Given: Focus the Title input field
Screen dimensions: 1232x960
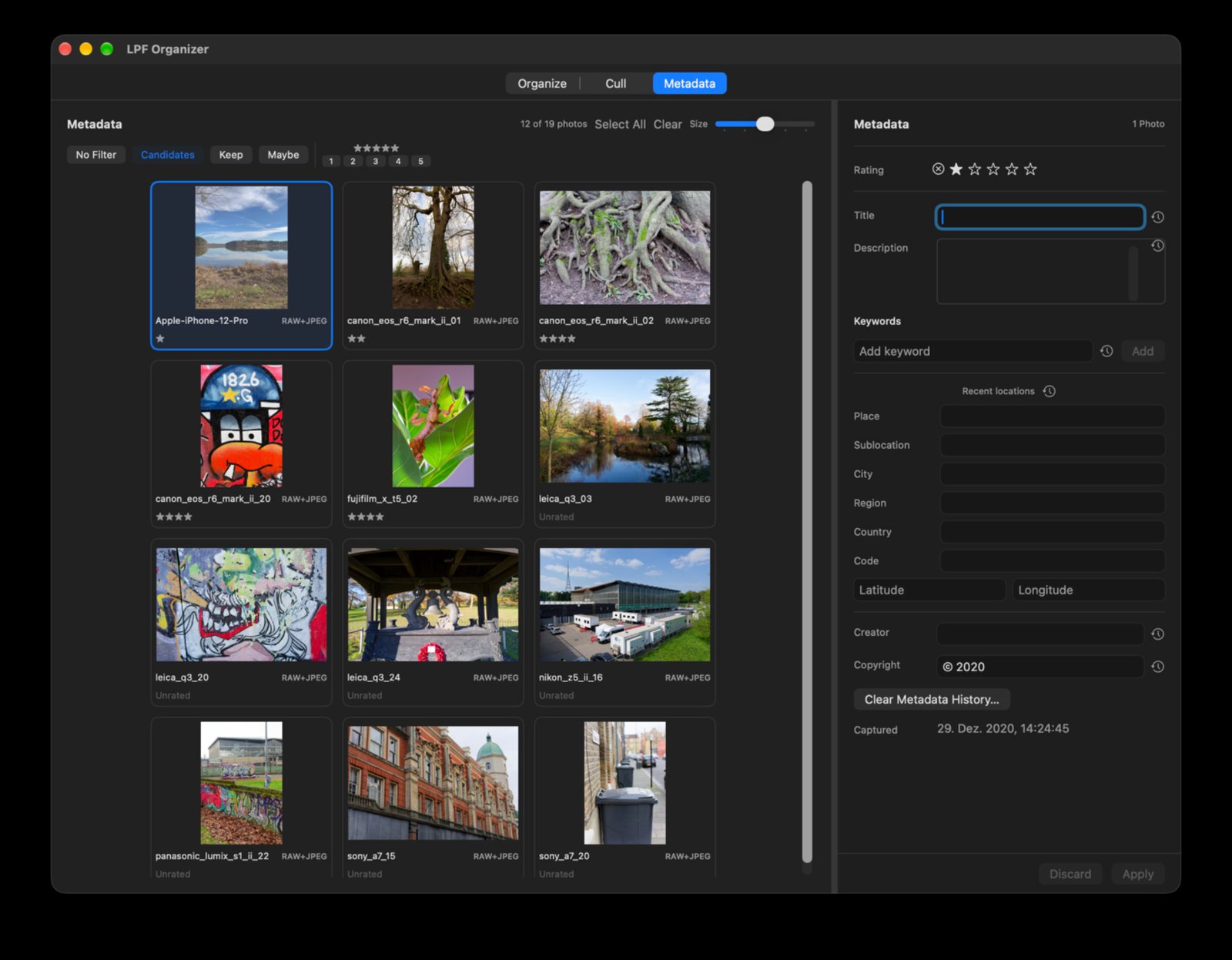Looking at the screenshot, I should point(1040,217).
